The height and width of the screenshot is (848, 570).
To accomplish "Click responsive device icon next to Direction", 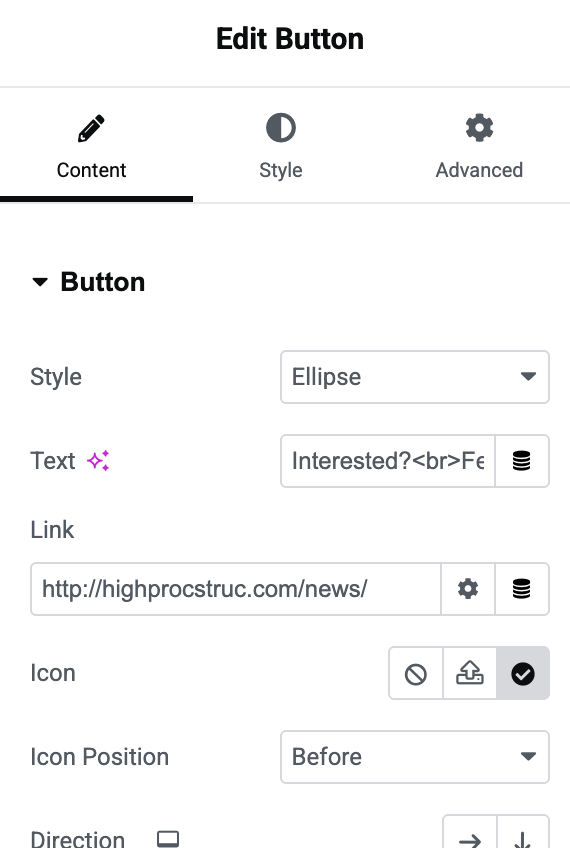I will [168, 839].
